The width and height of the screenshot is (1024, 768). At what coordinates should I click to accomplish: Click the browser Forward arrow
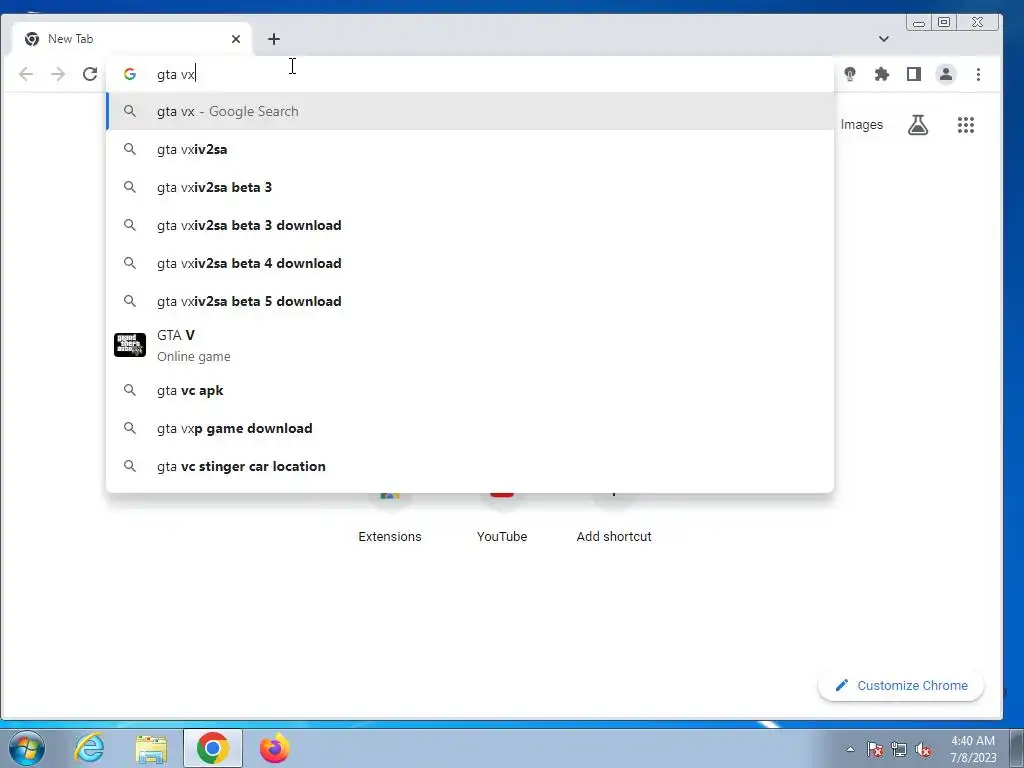58,74
